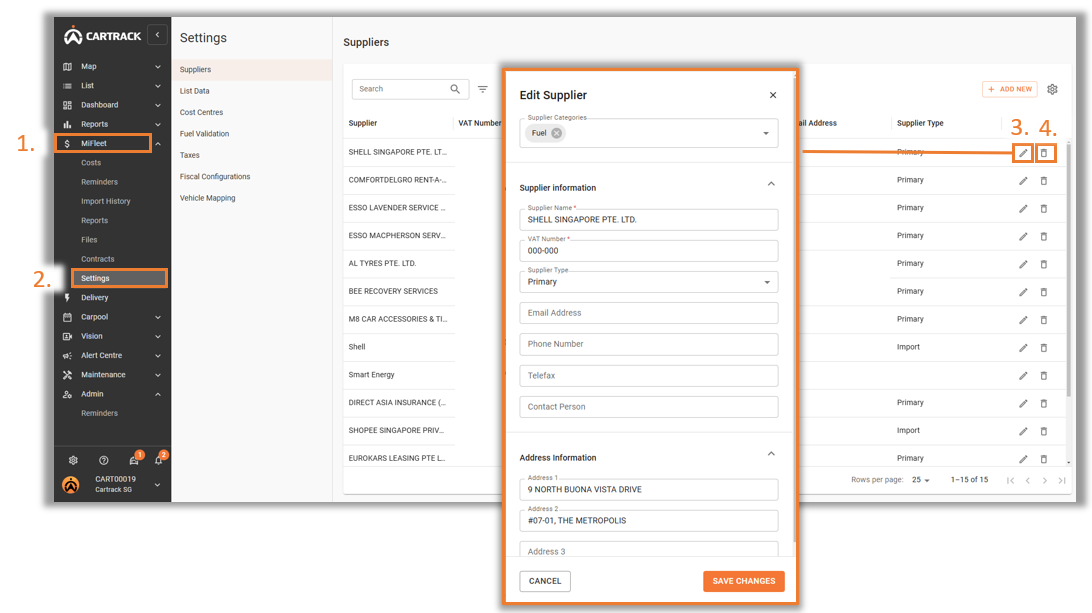
Task: Click the Alert Centre megaphone icon
Action: (68, 356)
